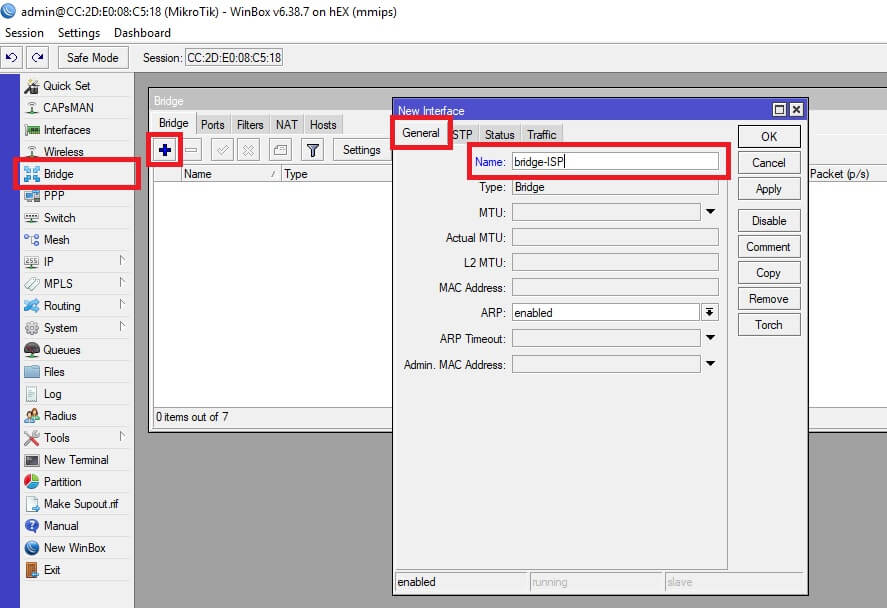Viewport: 887px width, 608px height.
Task: Open the ARP mode dropdown
Action: (710, 312)
